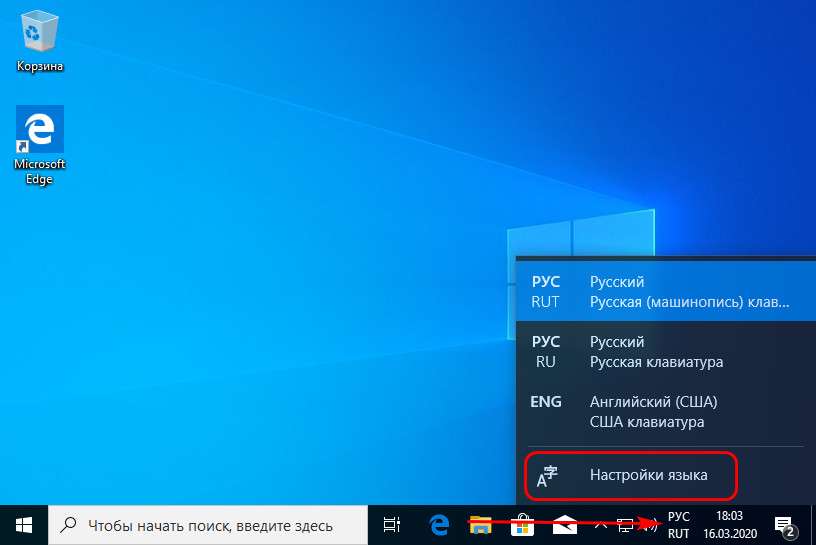Select the Microsoft Edge desktop shortcut
The image size is (816, 545).
[x=40, y=145]
